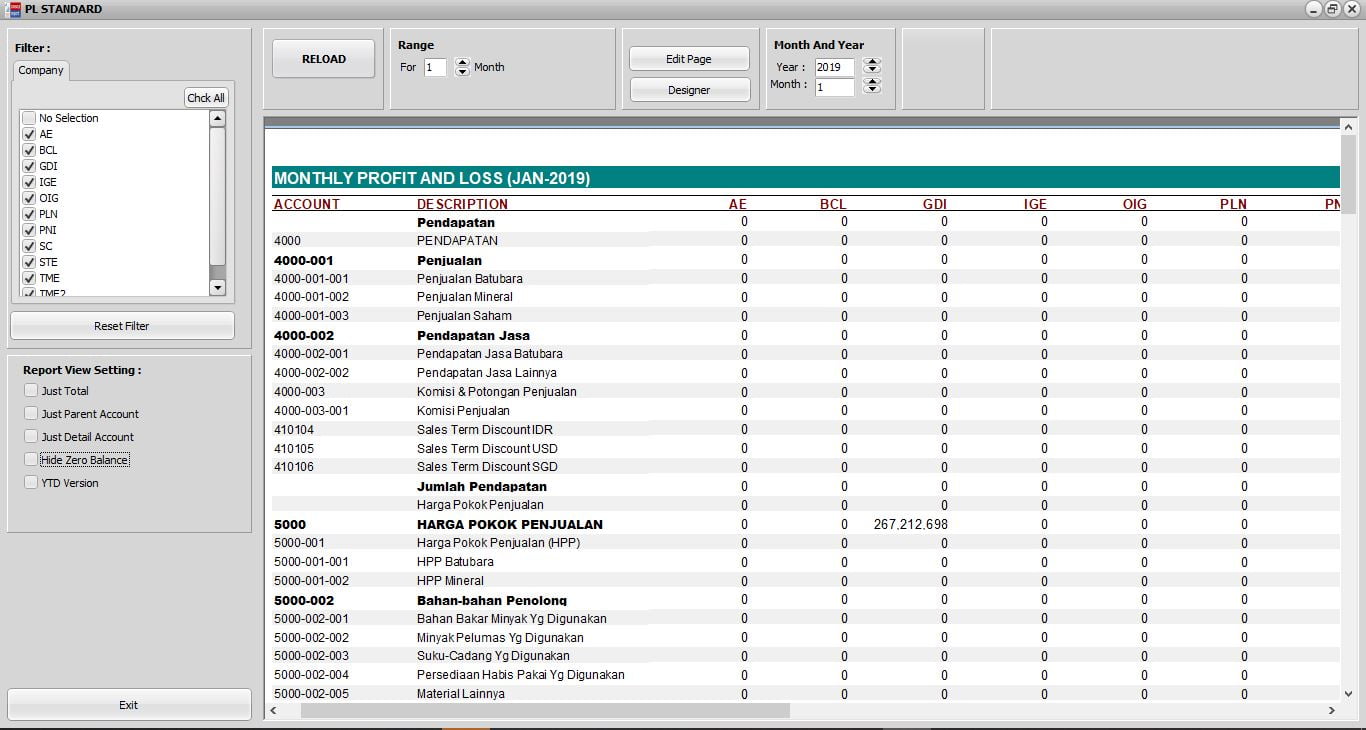Click the PLN column header
This screenshot has height=730, width=1366.
pyautogui.click(x=1233, y=204)
